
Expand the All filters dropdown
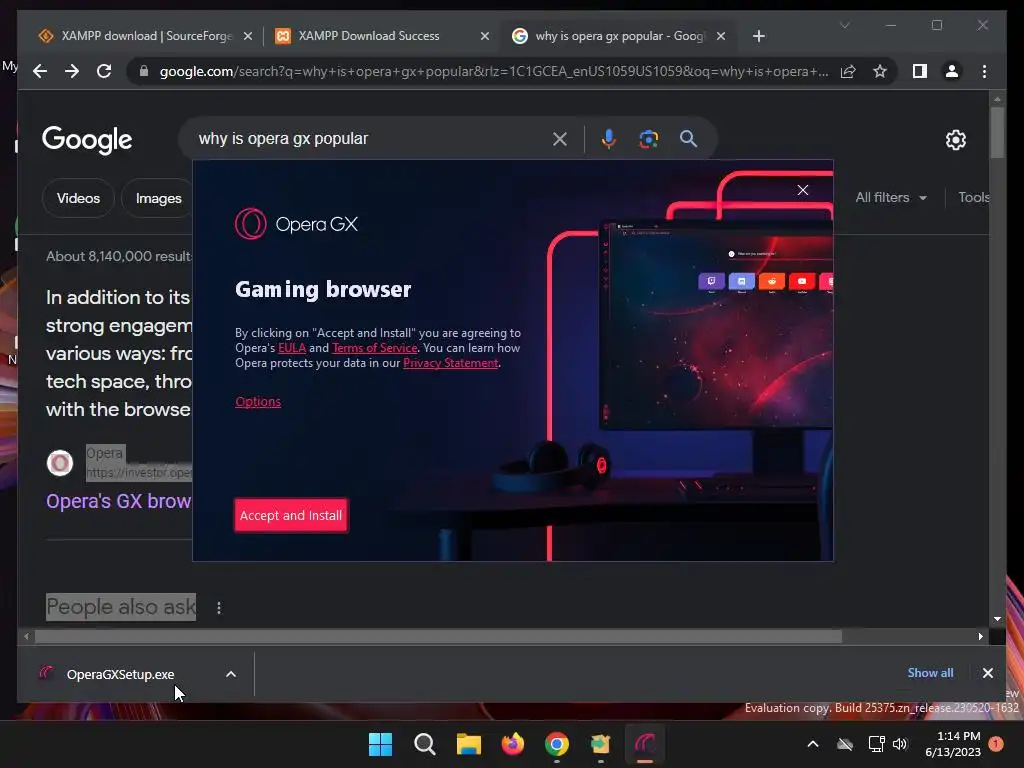pyautogui.click(x=891, y=197)
